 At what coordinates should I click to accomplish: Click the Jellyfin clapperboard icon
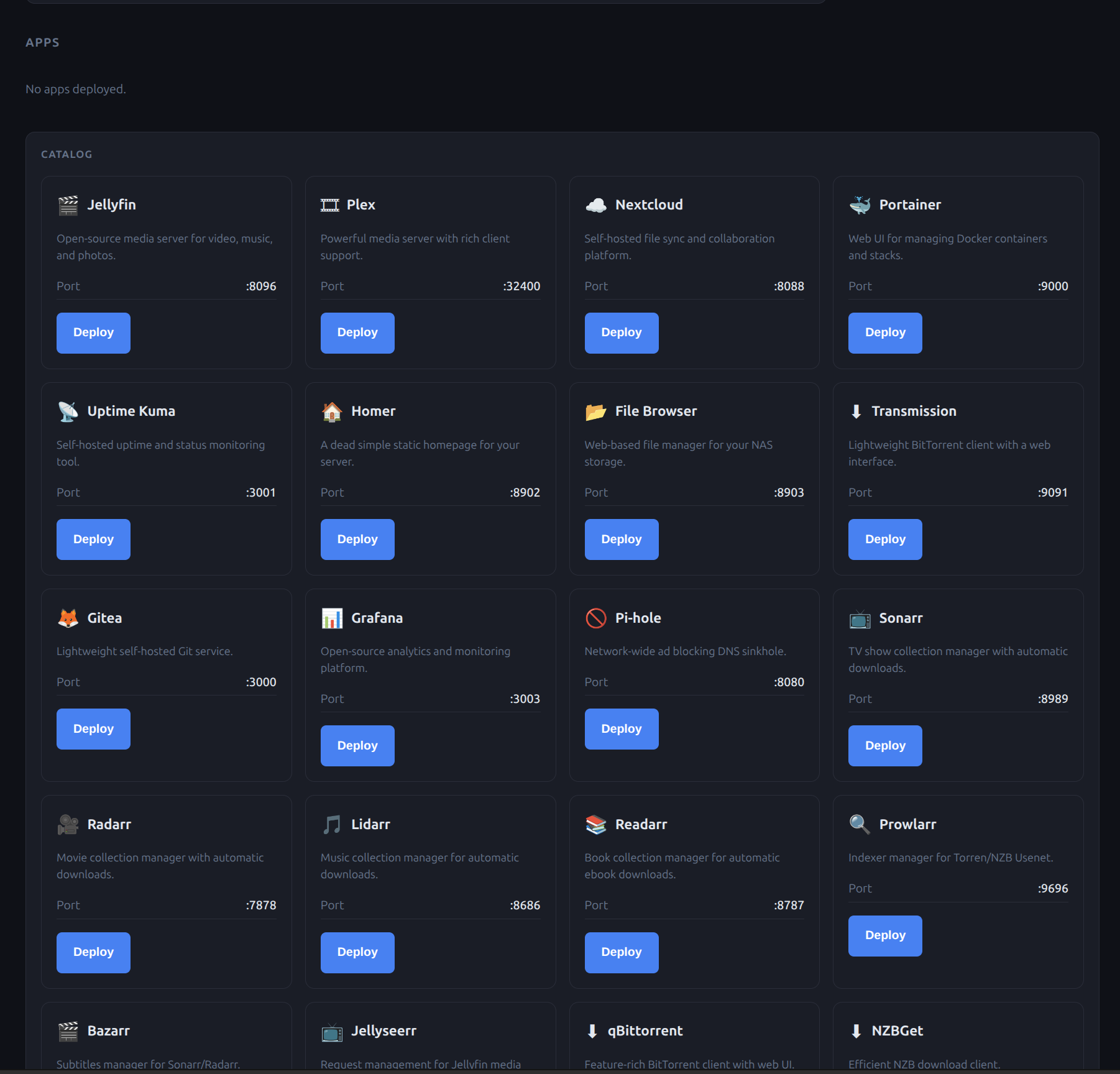68,205
